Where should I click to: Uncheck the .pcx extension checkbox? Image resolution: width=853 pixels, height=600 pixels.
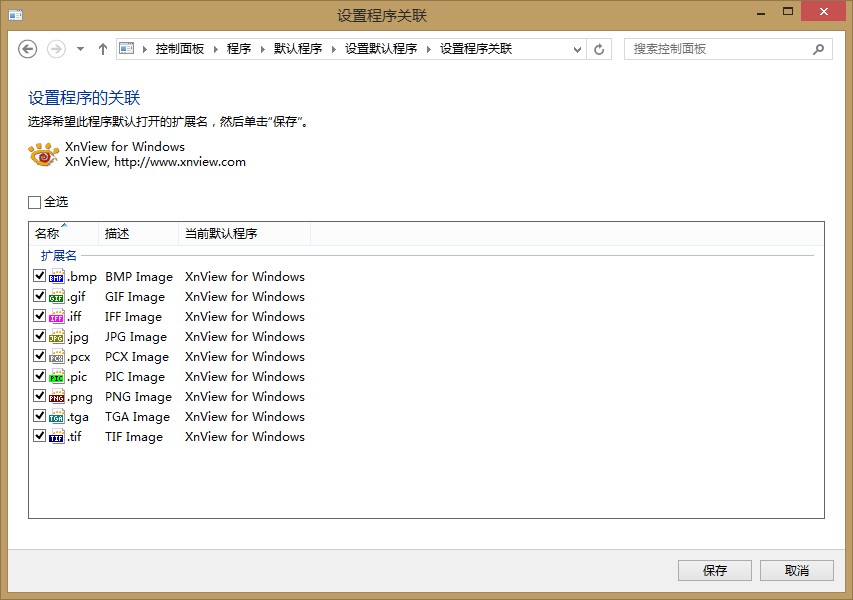click(x=39, y=356)
